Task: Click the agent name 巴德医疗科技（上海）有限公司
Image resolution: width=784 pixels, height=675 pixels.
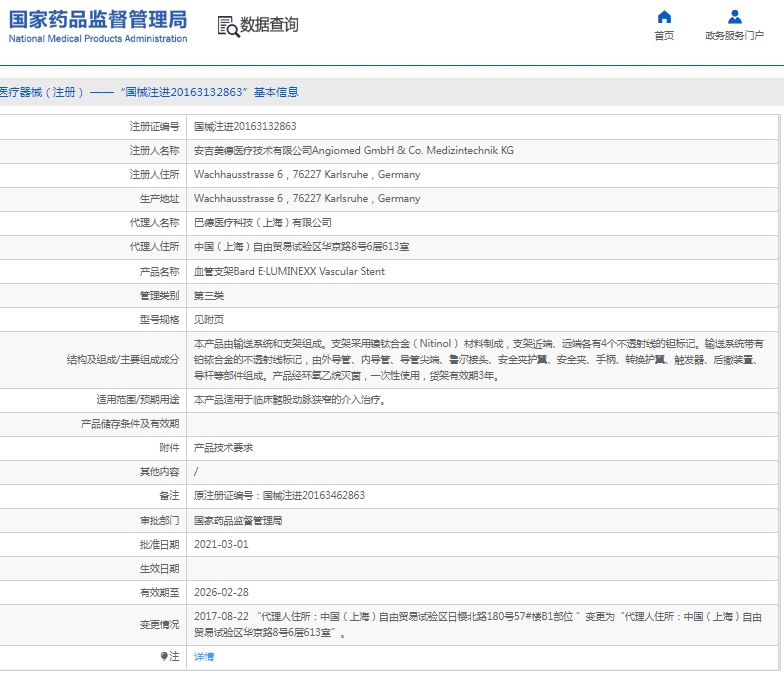Action: pos(262,222)
